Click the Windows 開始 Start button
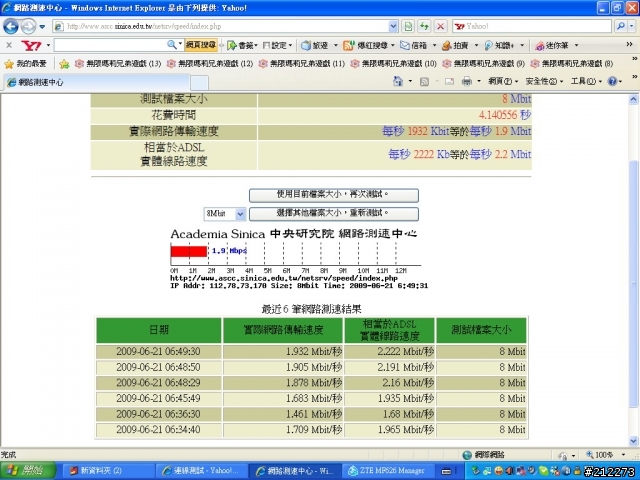 [x=28, y=471]
